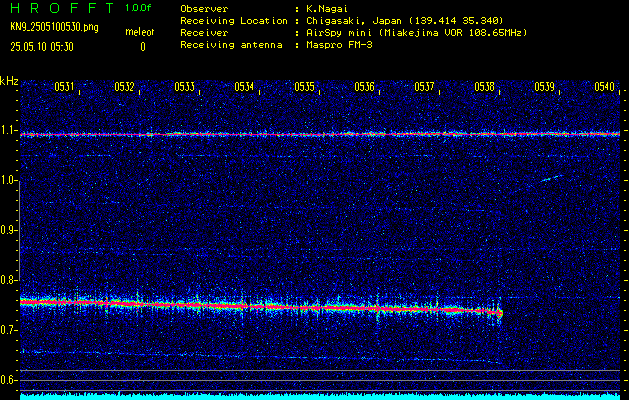Click the cyan noise level strip at bottom
Screen dimensions: 629x400
click(x=320, y=396)
